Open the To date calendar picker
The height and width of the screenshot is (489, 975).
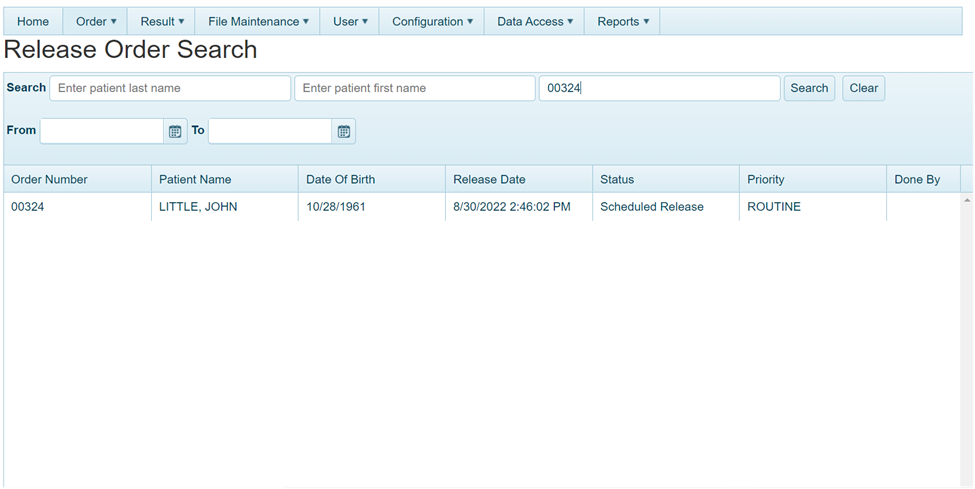[x=343, y=131]
